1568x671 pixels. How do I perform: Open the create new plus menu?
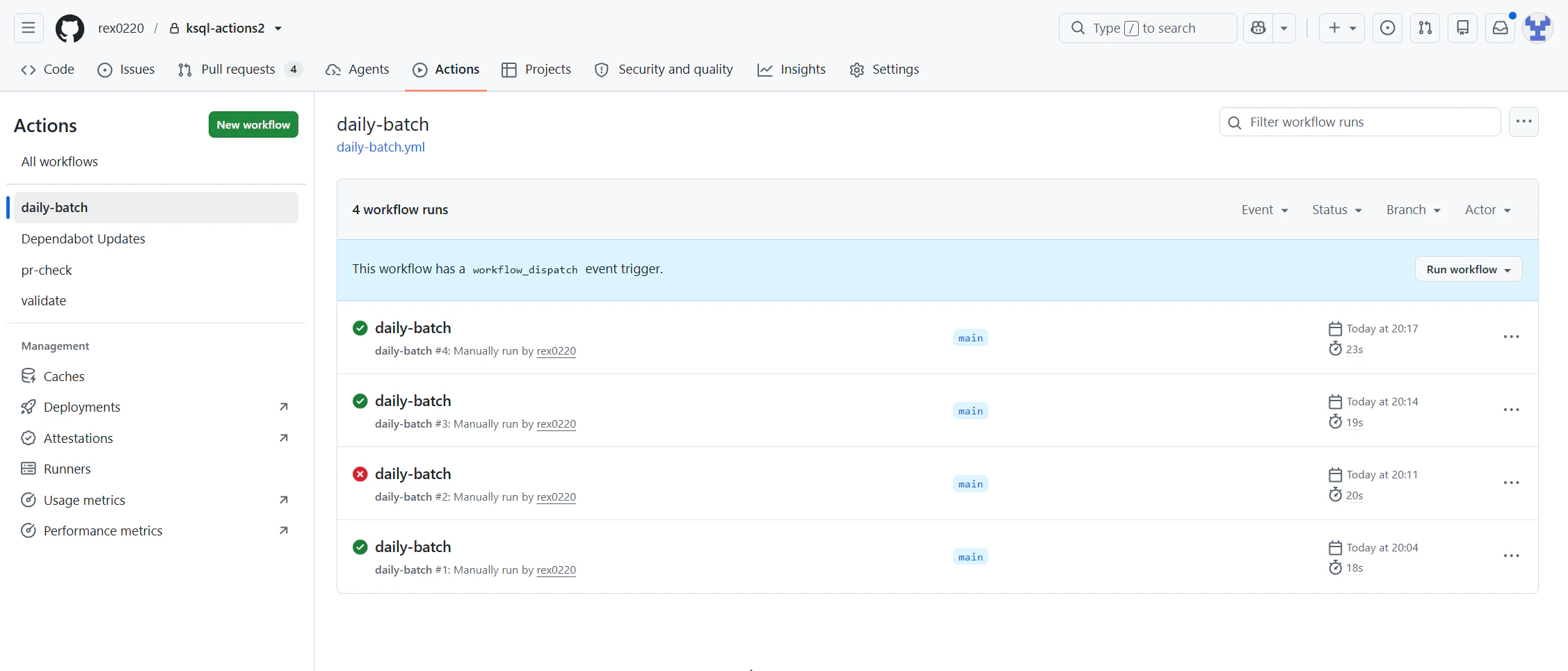point(1342,28)
